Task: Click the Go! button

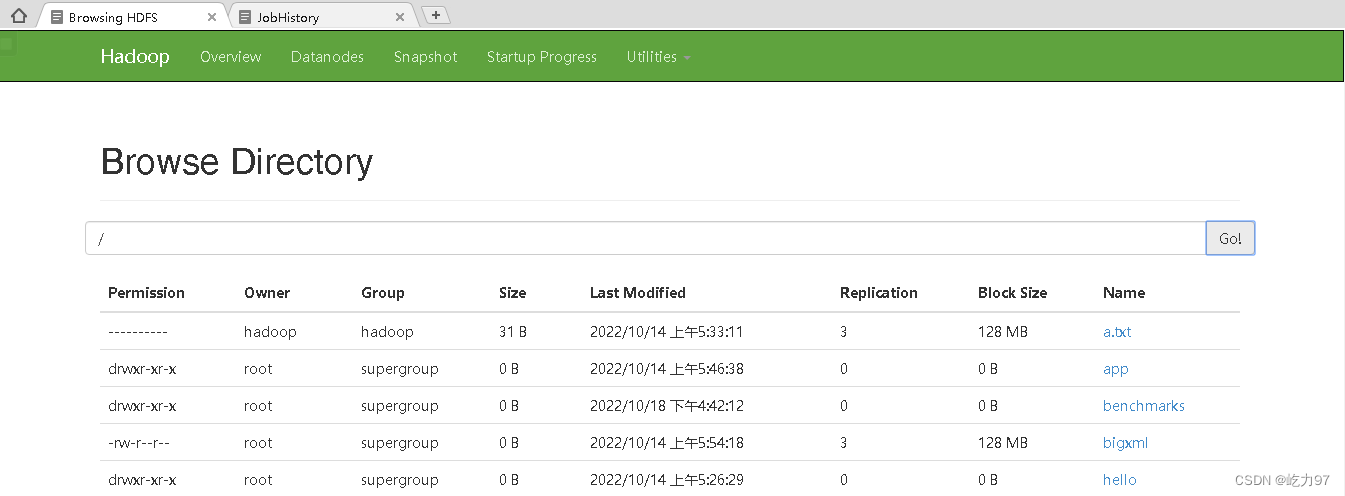Action: click(1230, 238)
